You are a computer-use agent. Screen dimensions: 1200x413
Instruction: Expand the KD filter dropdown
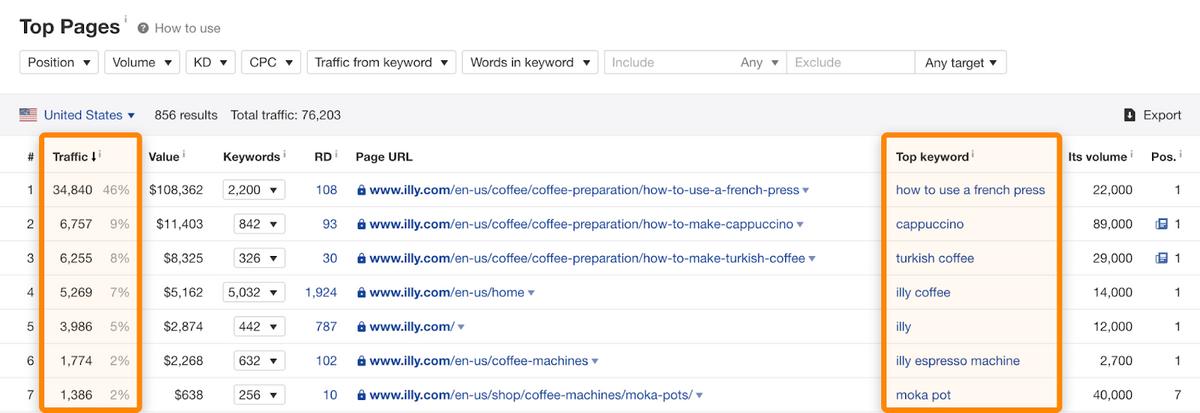click(210, 62)
